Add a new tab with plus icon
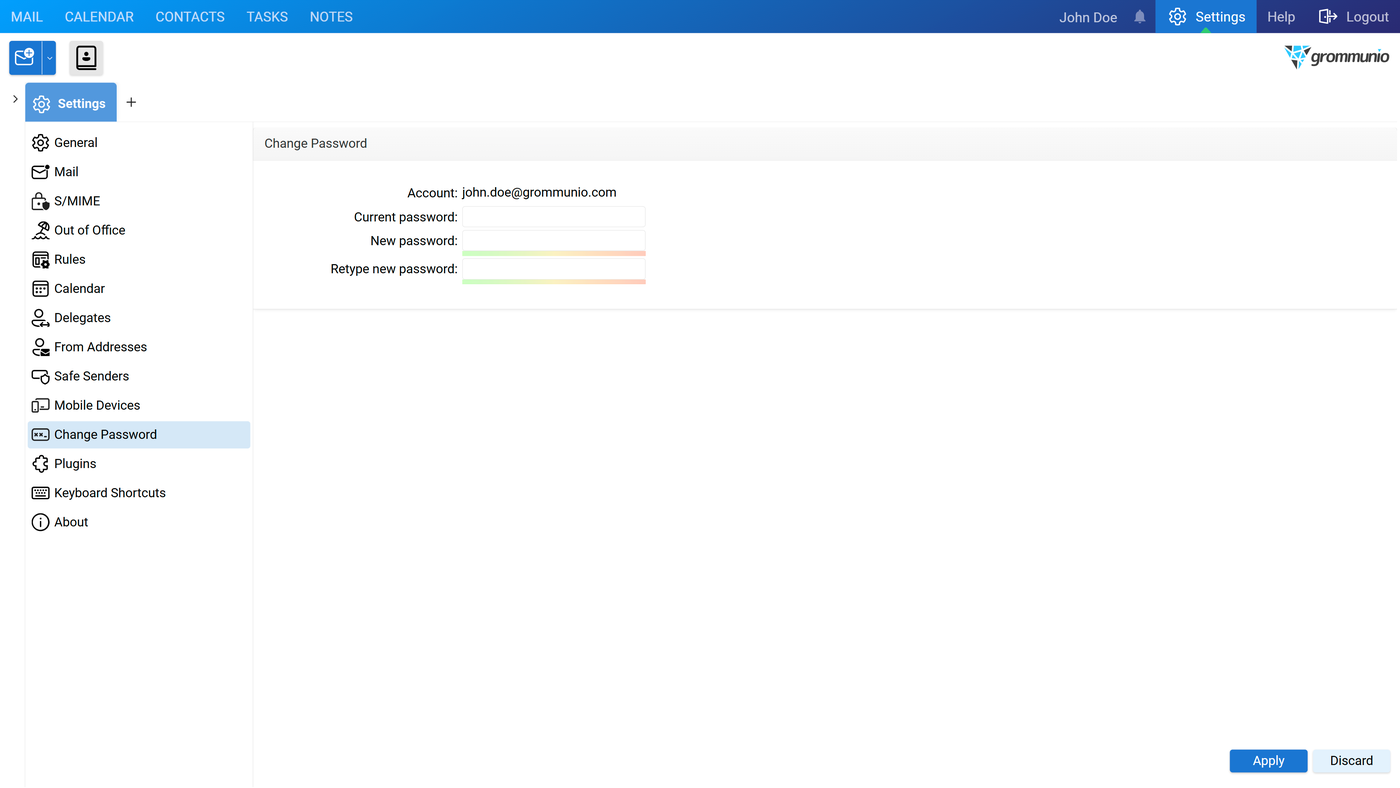This screenshot has width=1400, height=788. [131, 103]
